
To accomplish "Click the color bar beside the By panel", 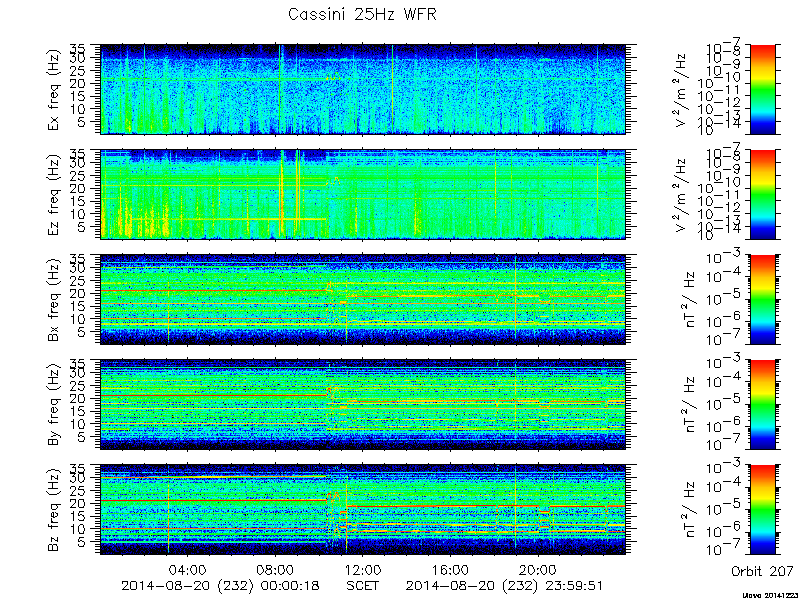I will [762, 405].
